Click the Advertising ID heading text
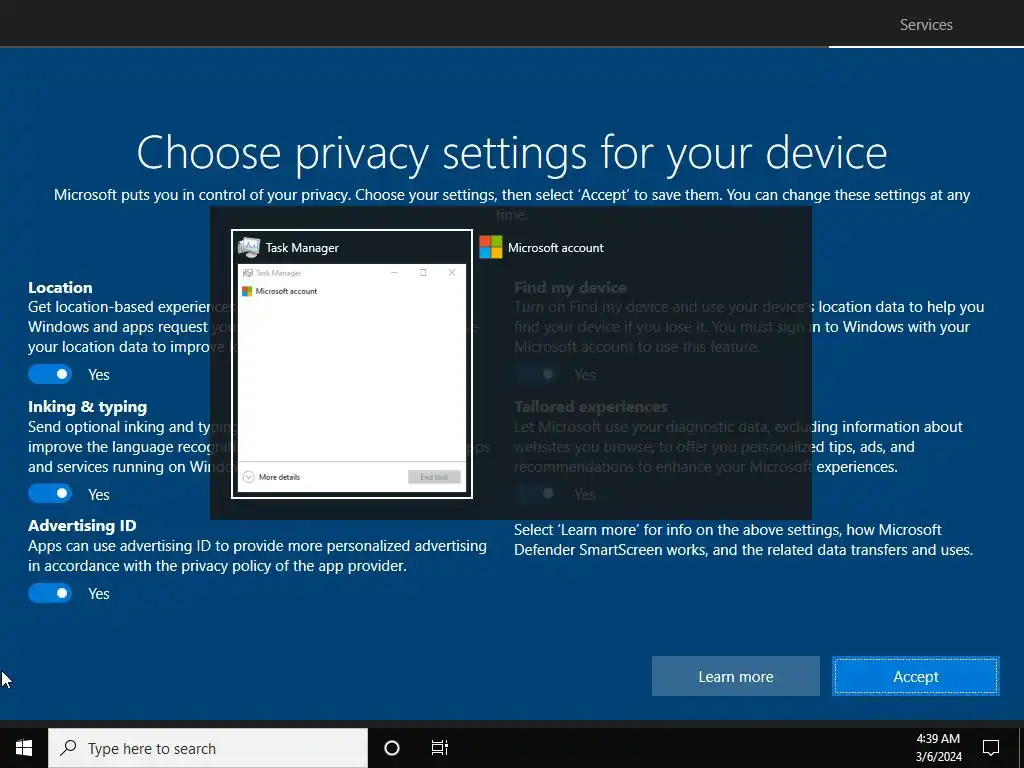This screenshot has width=1024, height=768. pyautogui.click(x=82, y=526)
